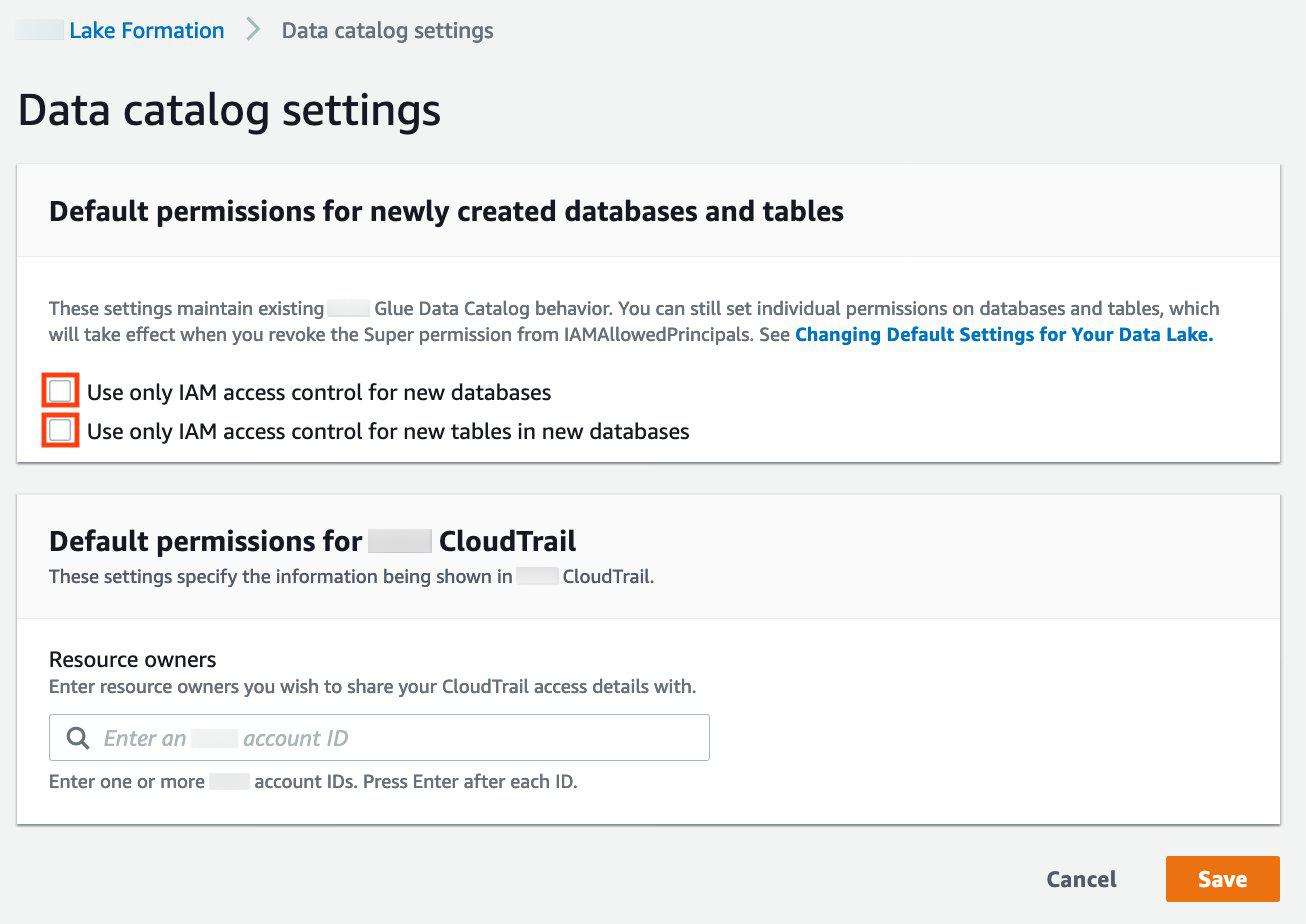
Task: Click label for new tables in new databases
Action: tap(388, 432)
